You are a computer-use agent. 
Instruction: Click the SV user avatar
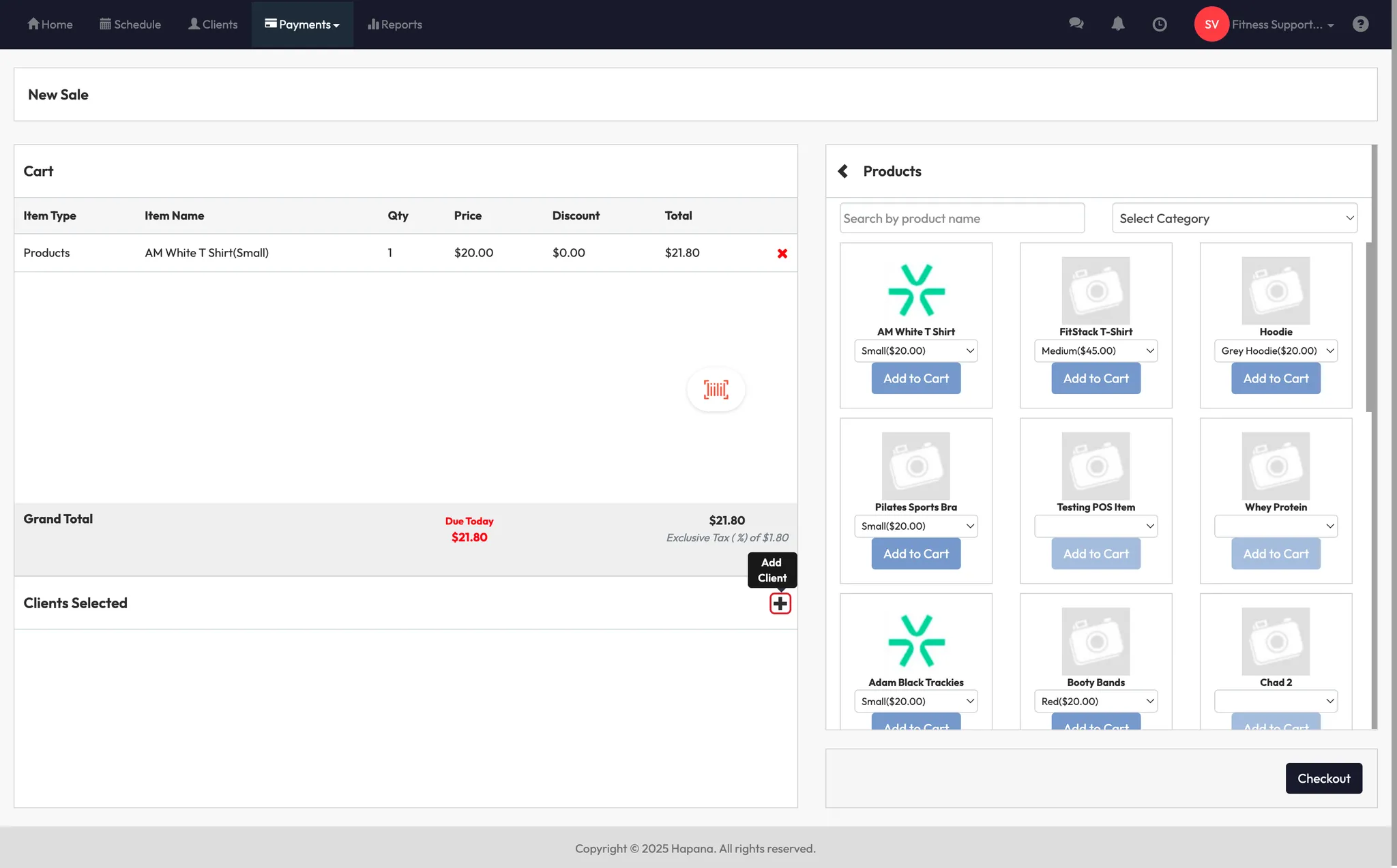pos(1211,25)
